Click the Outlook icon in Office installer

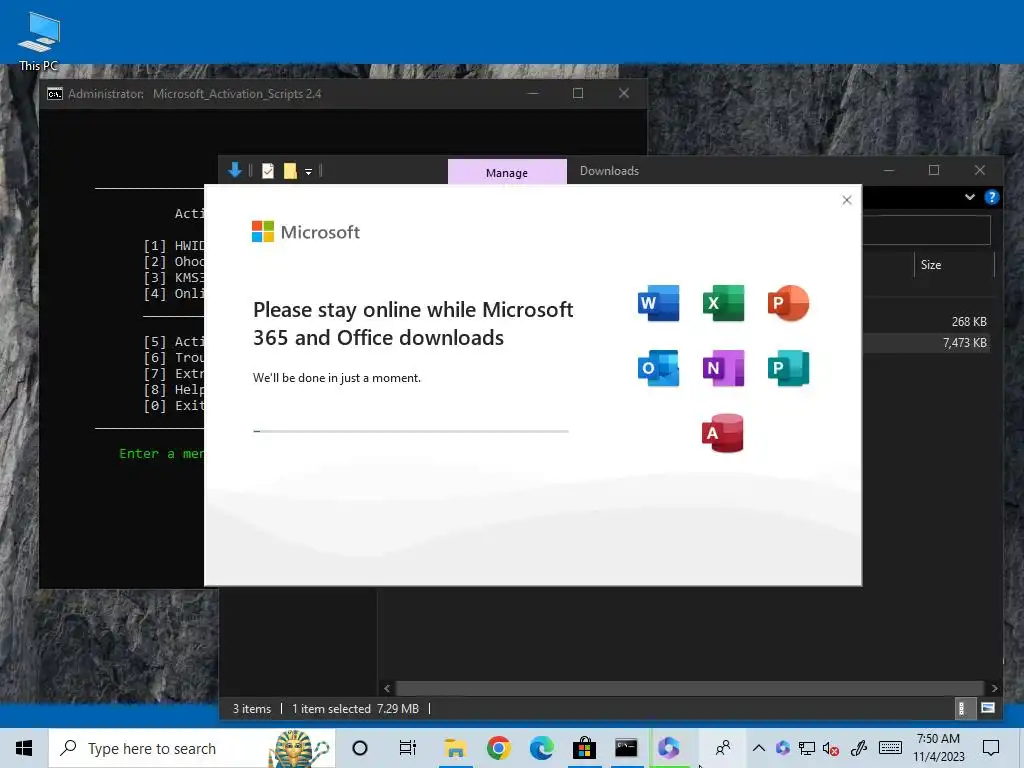(658, 368)
